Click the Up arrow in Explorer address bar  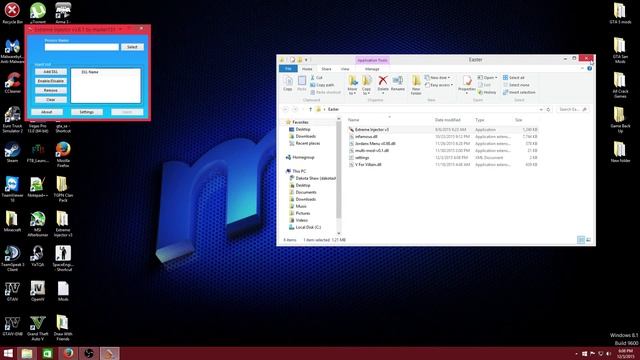tap(310, 109)
